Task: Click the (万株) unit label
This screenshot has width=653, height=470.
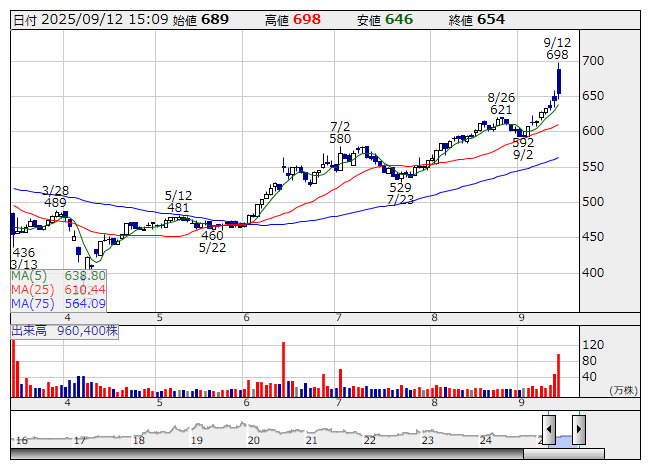Action: point(623,390)
